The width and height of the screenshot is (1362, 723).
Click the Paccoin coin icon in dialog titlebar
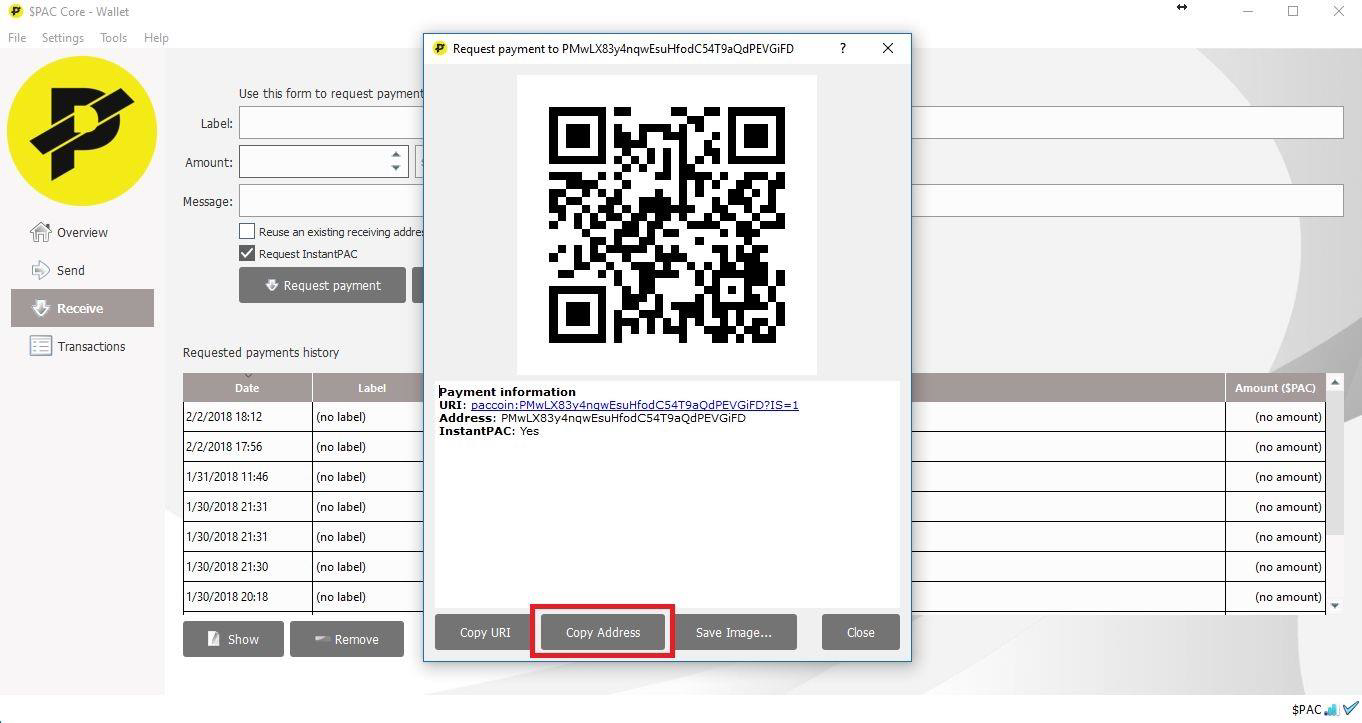click(440, 48)
